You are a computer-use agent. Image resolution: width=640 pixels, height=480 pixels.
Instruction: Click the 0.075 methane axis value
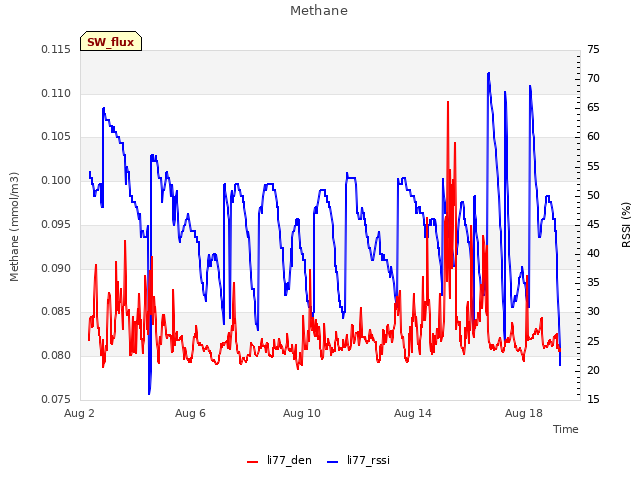(x=56, y=399)
